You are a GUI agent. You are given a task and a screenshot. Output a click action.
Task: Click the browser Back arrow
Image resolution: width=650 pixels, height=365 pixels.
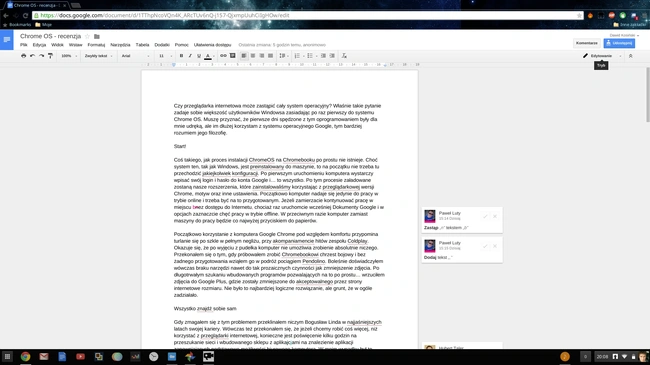tap(6, 15)
